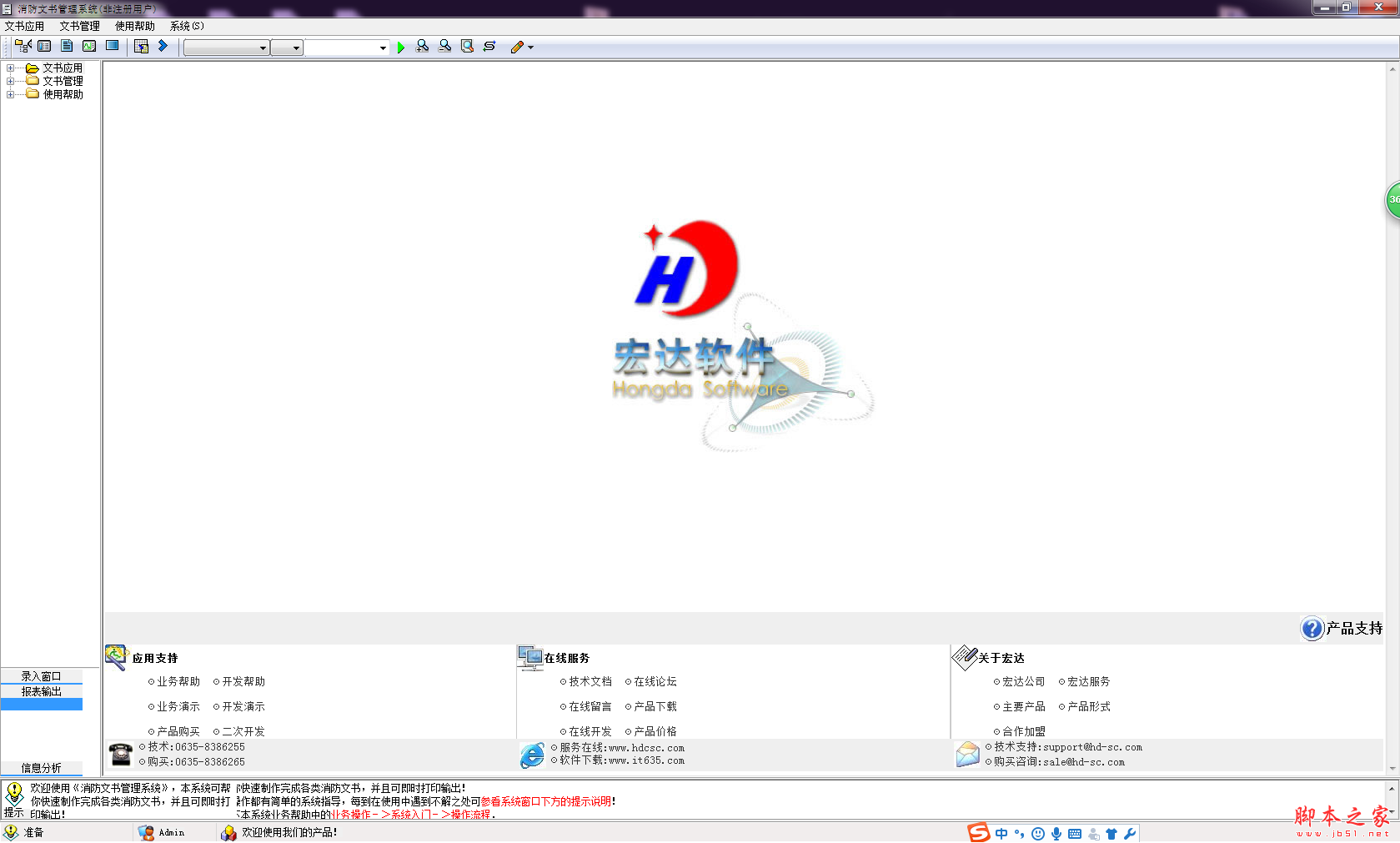Screen dimensions: 1400x843
Task: Select the pencil edit tool
Action: (x=516, y=46)
